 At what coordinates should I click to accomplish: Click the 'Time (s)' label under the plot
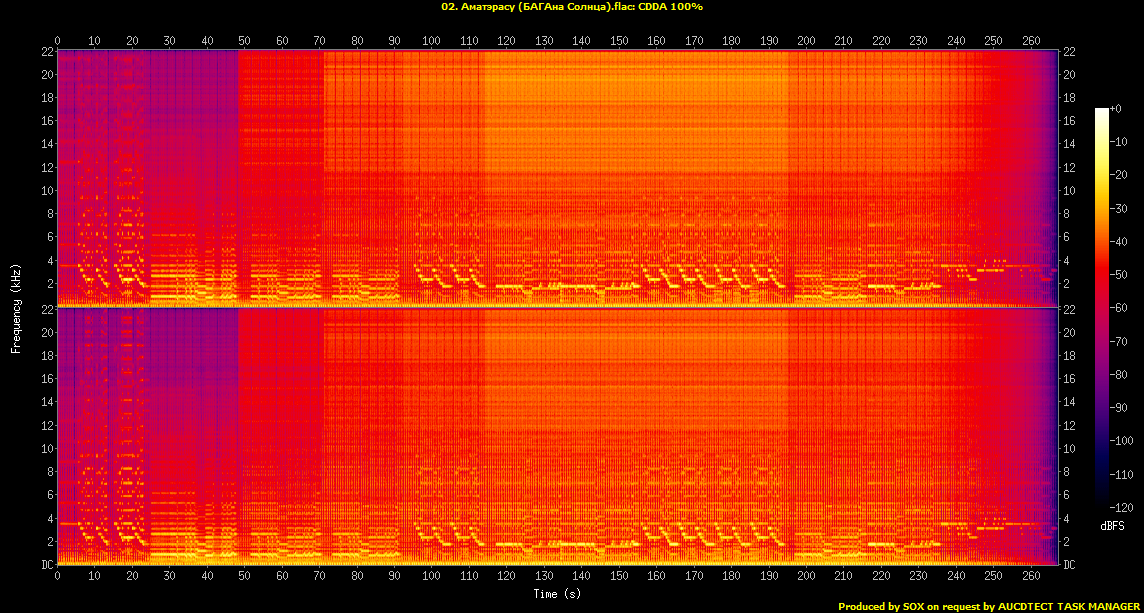click(559, 594)
